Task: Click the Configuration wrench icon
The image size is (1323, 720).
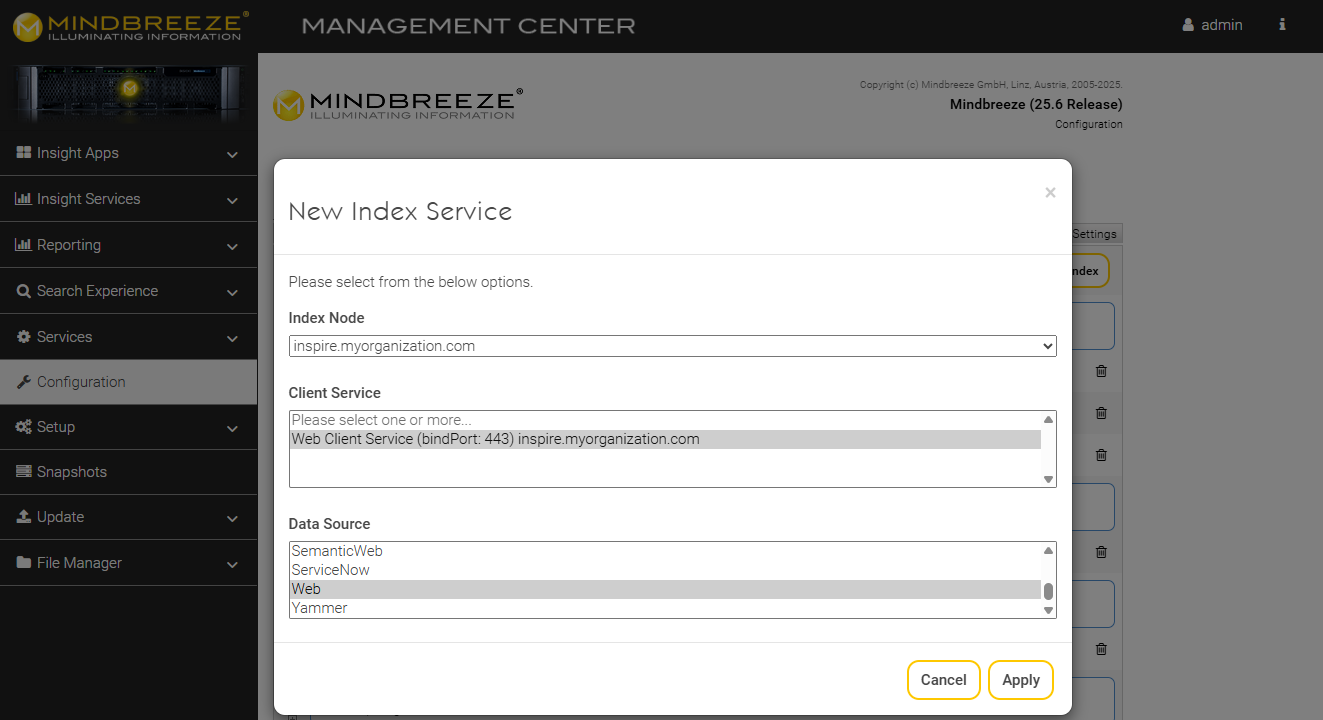Action: coord(24,382)
